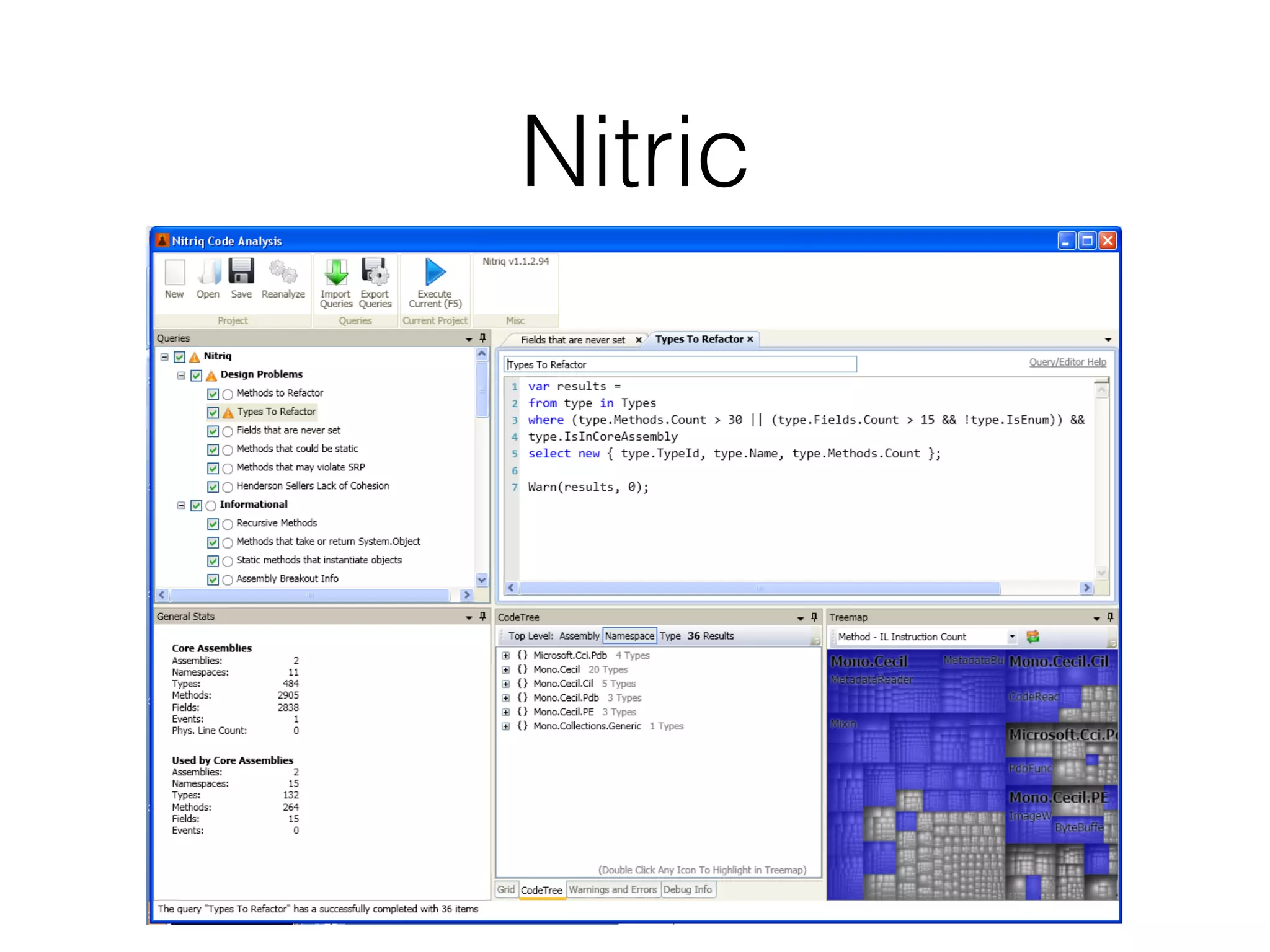Click namespace braces icon for Mono.Cecil.Pdb
This screenshot has height=952, width=1270.
(x=523, y=698)
